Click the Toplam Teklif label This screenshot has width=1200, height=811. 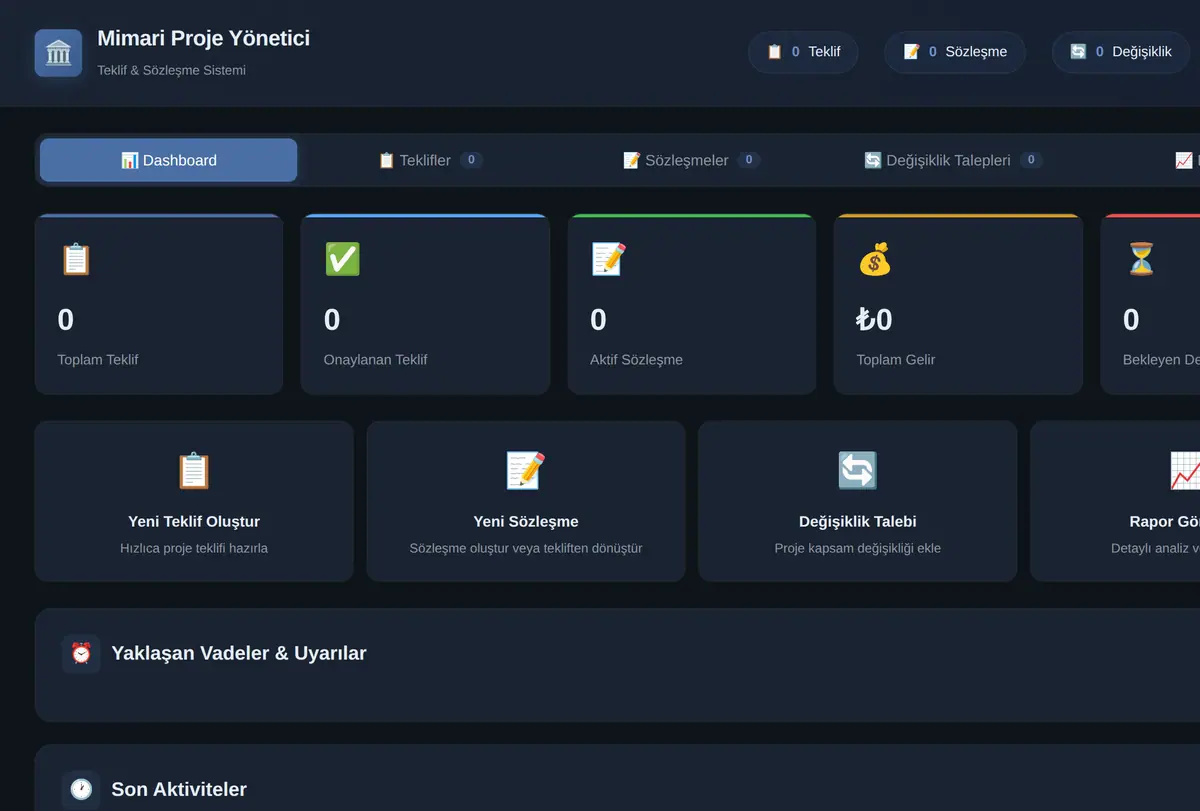98,359
